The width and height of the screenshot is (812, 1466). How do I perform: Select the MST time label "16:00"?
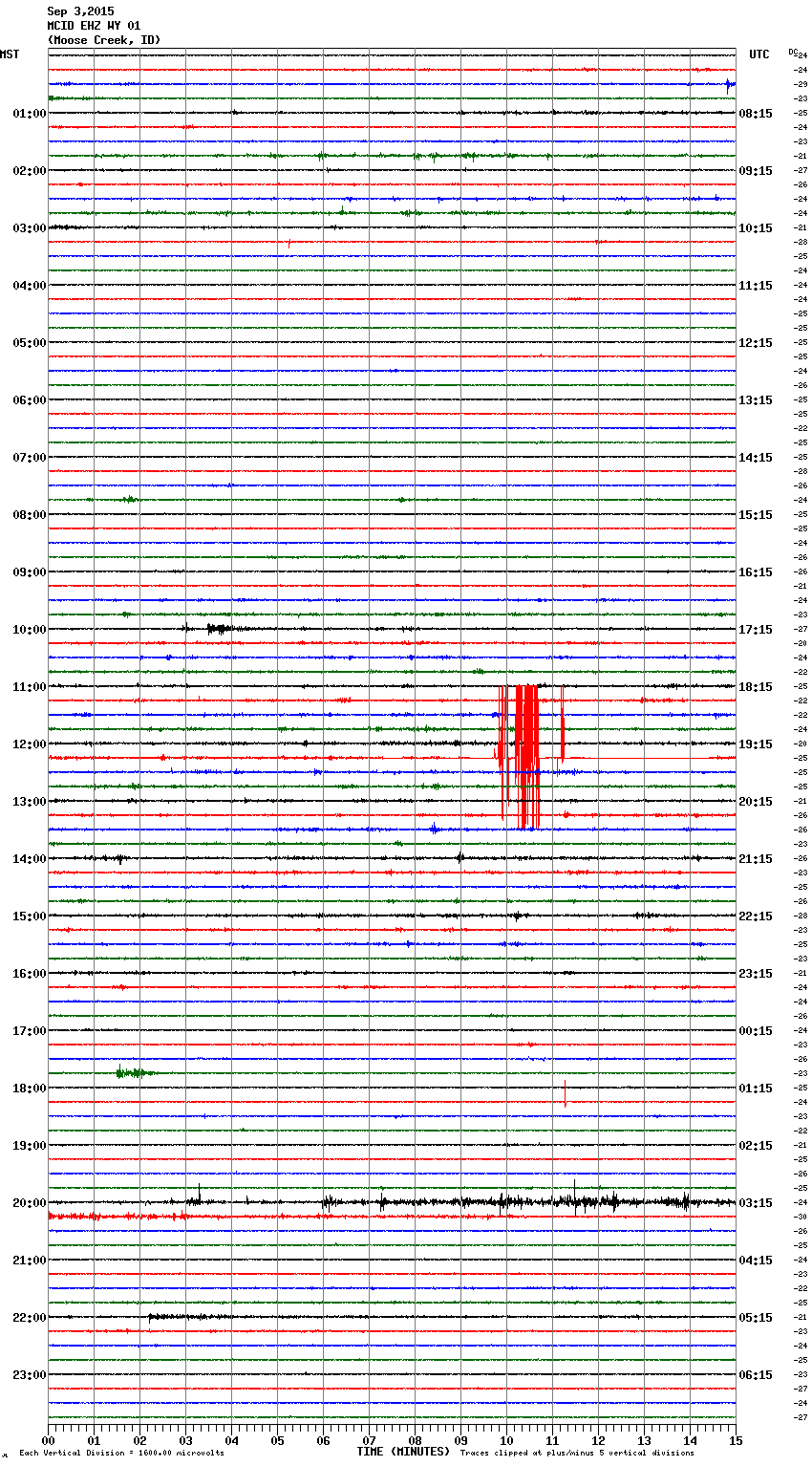click(x=30, y=974)
